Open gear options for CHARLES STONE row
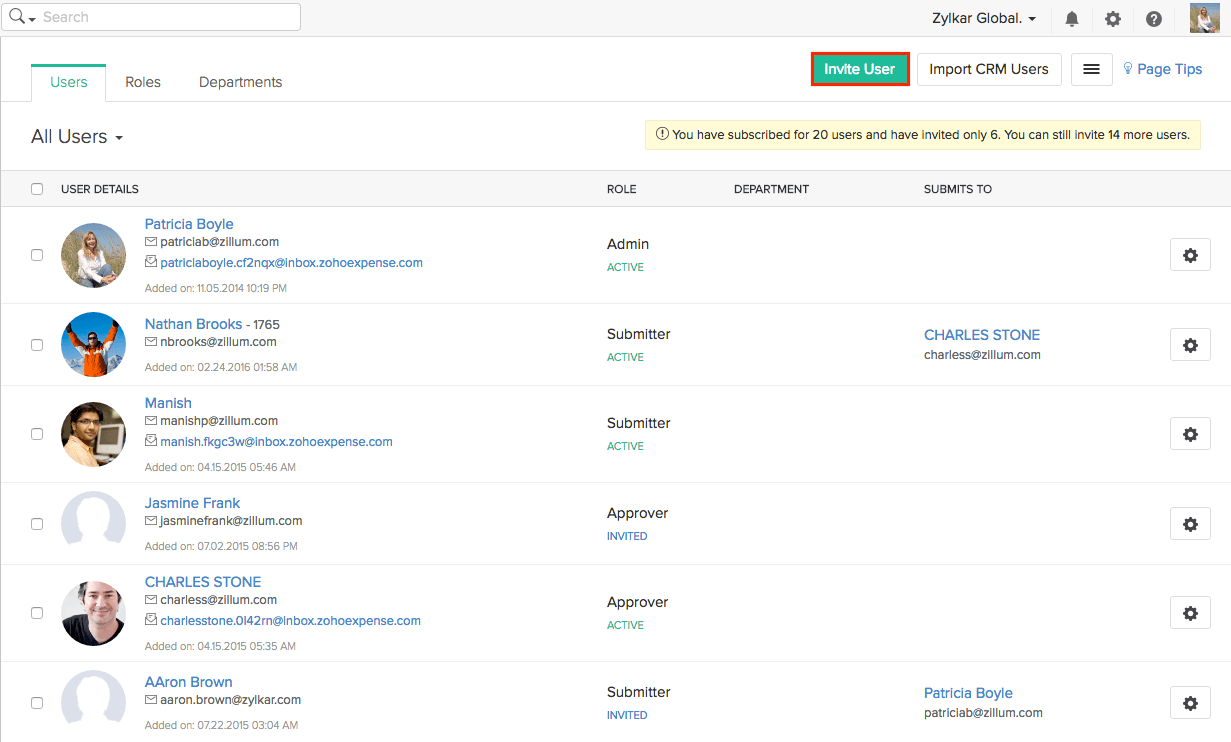This screenshot has width=1231, height=742. coord(1190,613)
